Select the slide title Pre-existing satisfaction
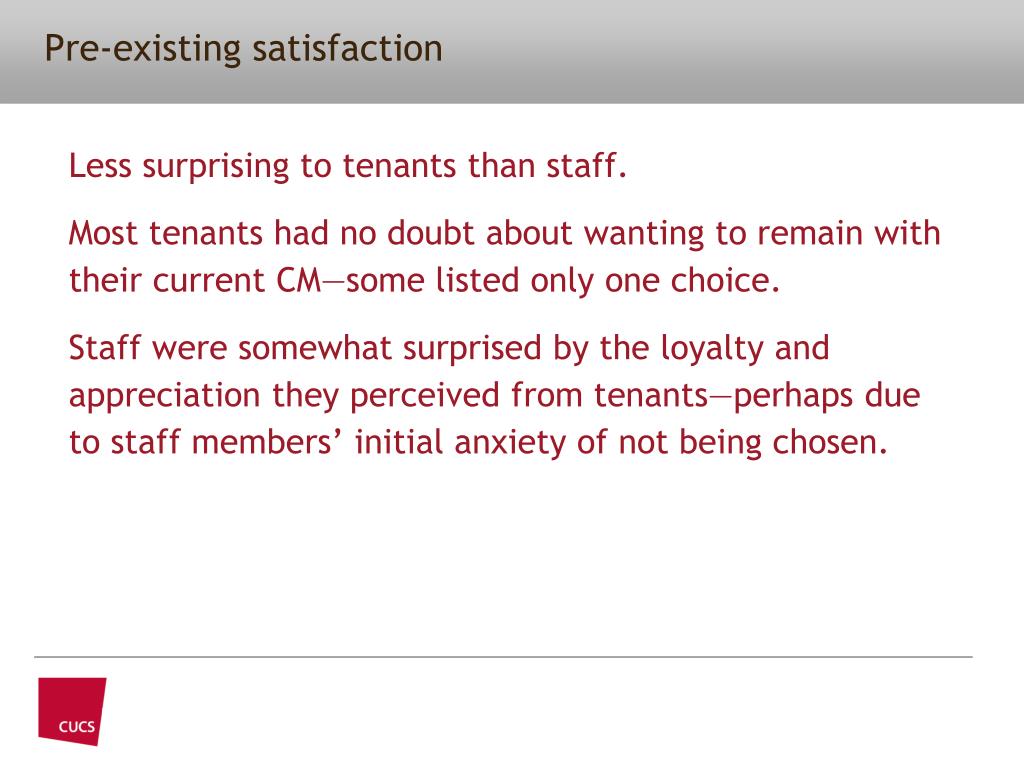 click(243, 49)
